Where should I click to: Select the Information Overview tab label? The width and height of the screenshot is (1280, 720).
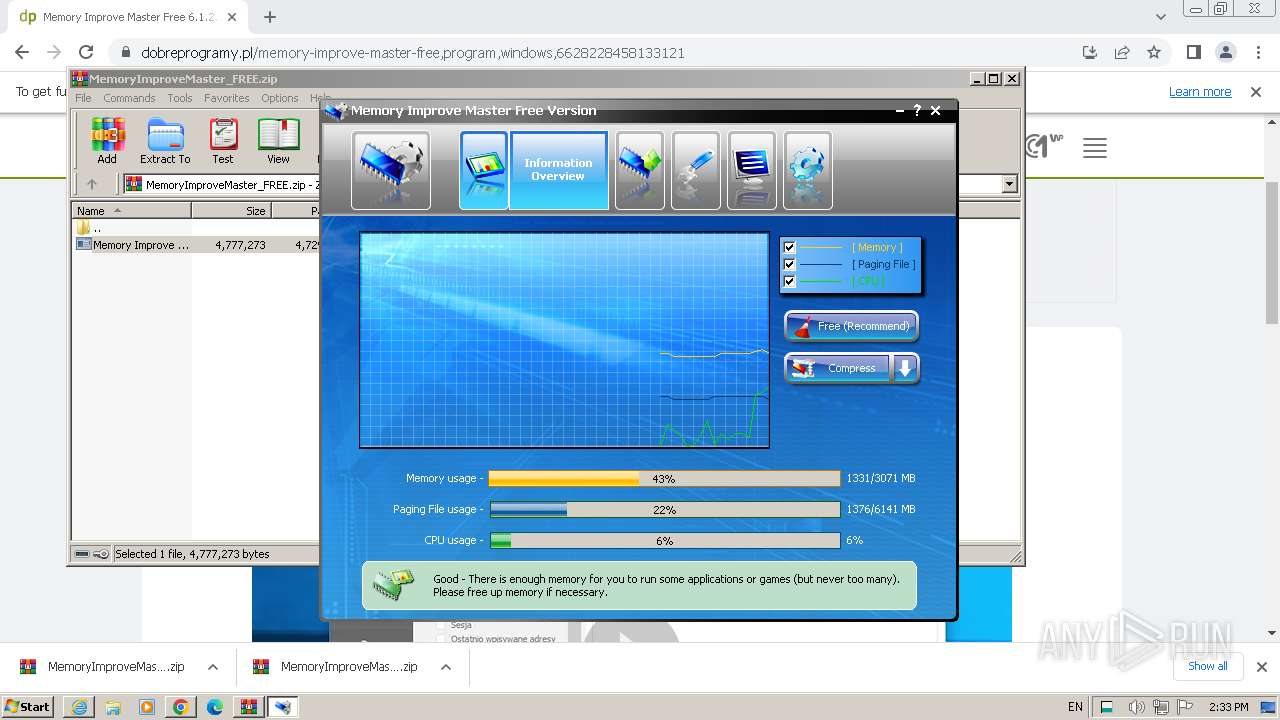[558, 170]
